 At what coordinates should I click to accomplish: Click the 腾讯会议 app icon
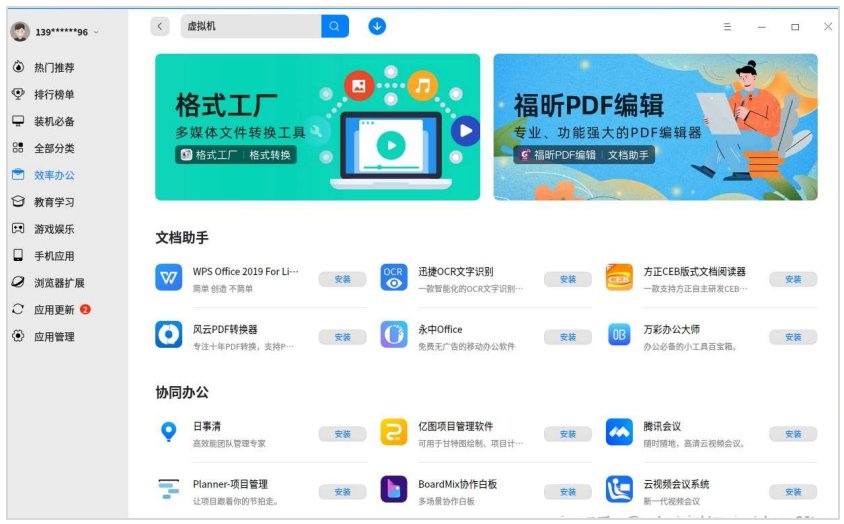click(x=619, y=432)
